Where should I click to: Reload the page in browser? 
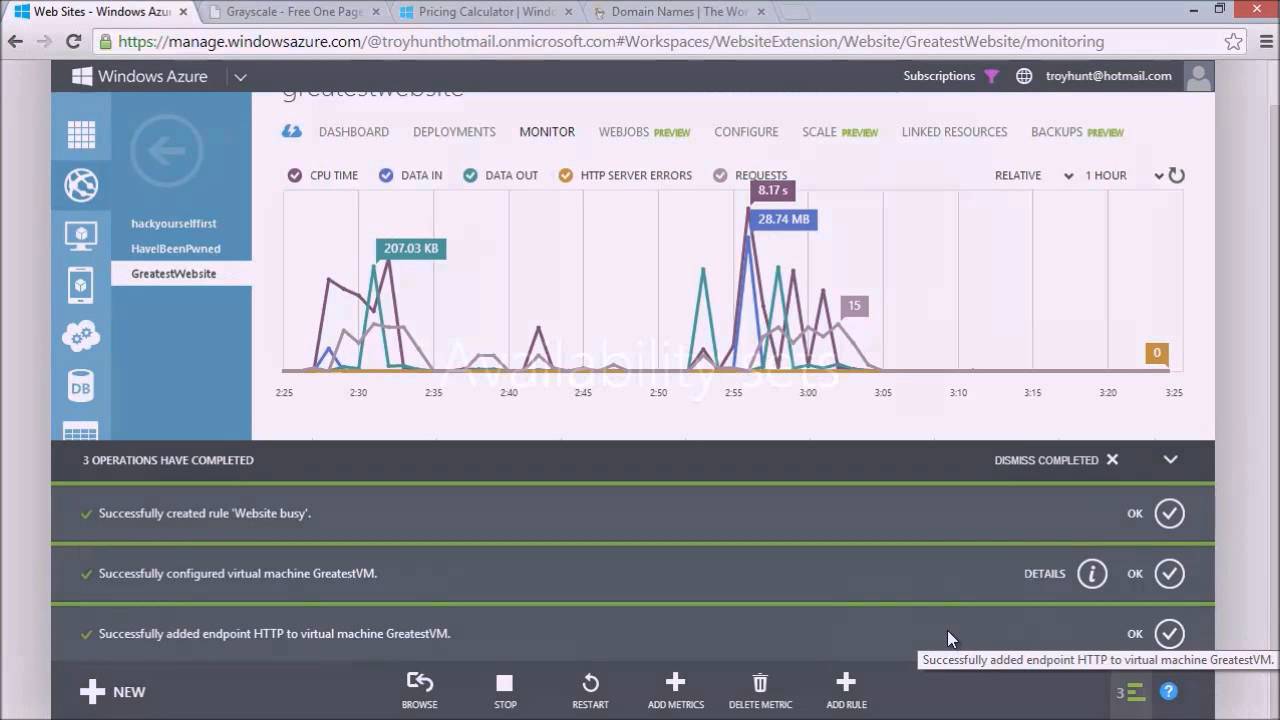(73, 42)
